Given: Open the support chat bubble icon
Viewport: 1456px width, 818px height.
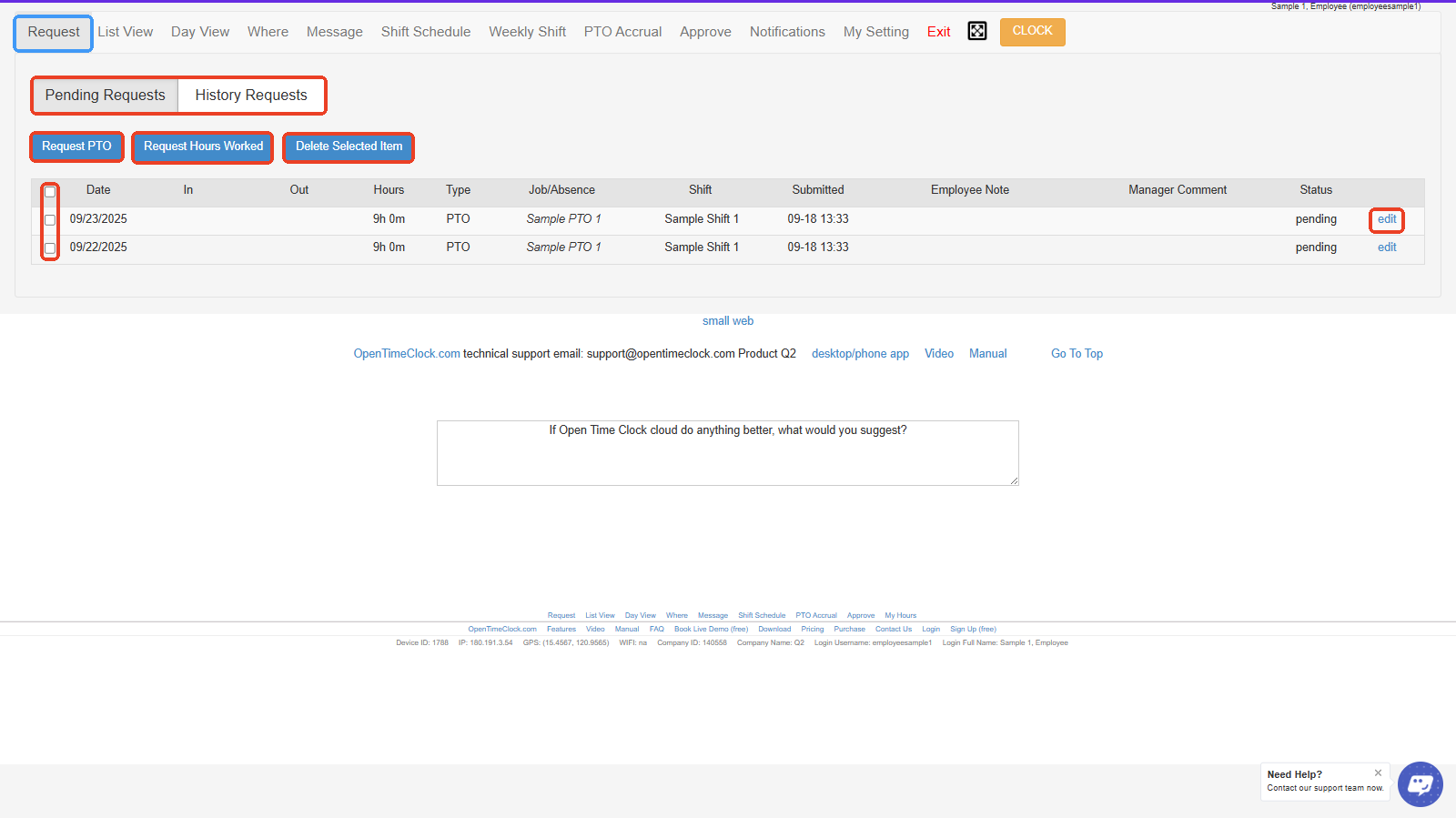Looking at the screenshot, I should 1420,783.
